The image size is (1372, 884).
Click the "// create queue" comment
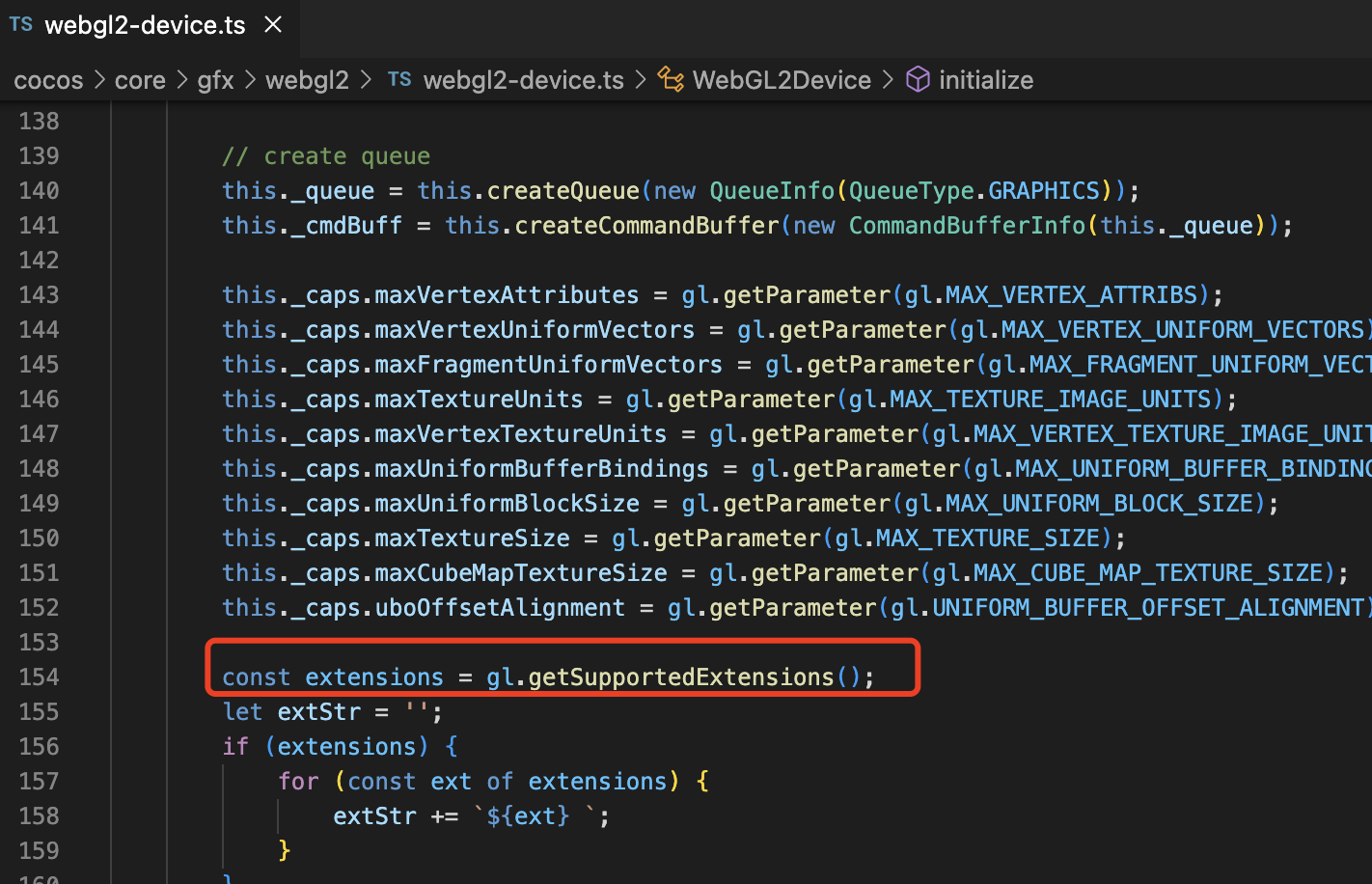pos(326,155)
